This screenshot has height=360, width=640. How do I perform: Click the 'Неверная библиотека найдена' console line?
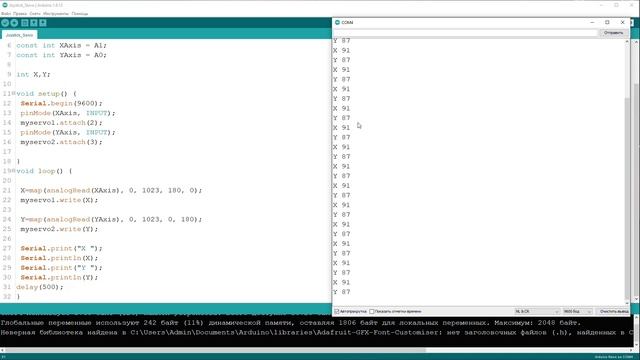point(318,333)
